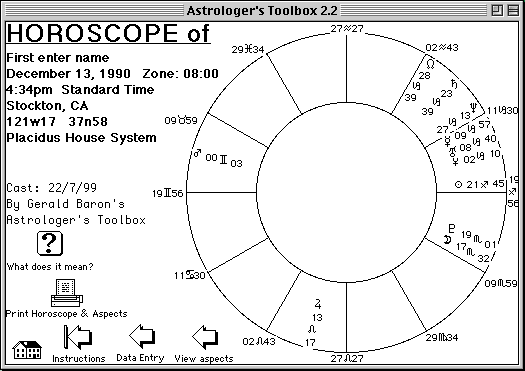Click the window zoom box in title bar

click(497, 10)
